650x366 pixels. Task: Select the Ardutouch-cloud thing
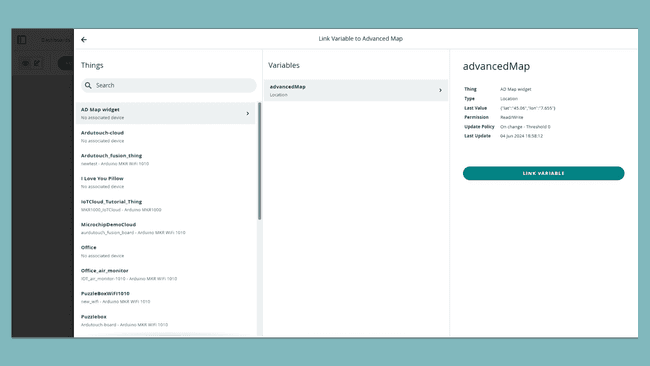166,136
